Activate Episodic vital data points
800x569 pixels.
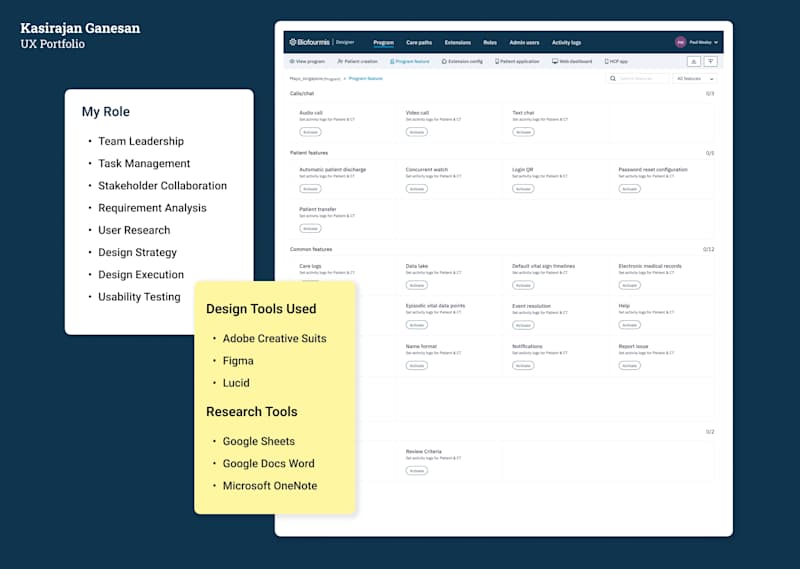tap(417, 325)
